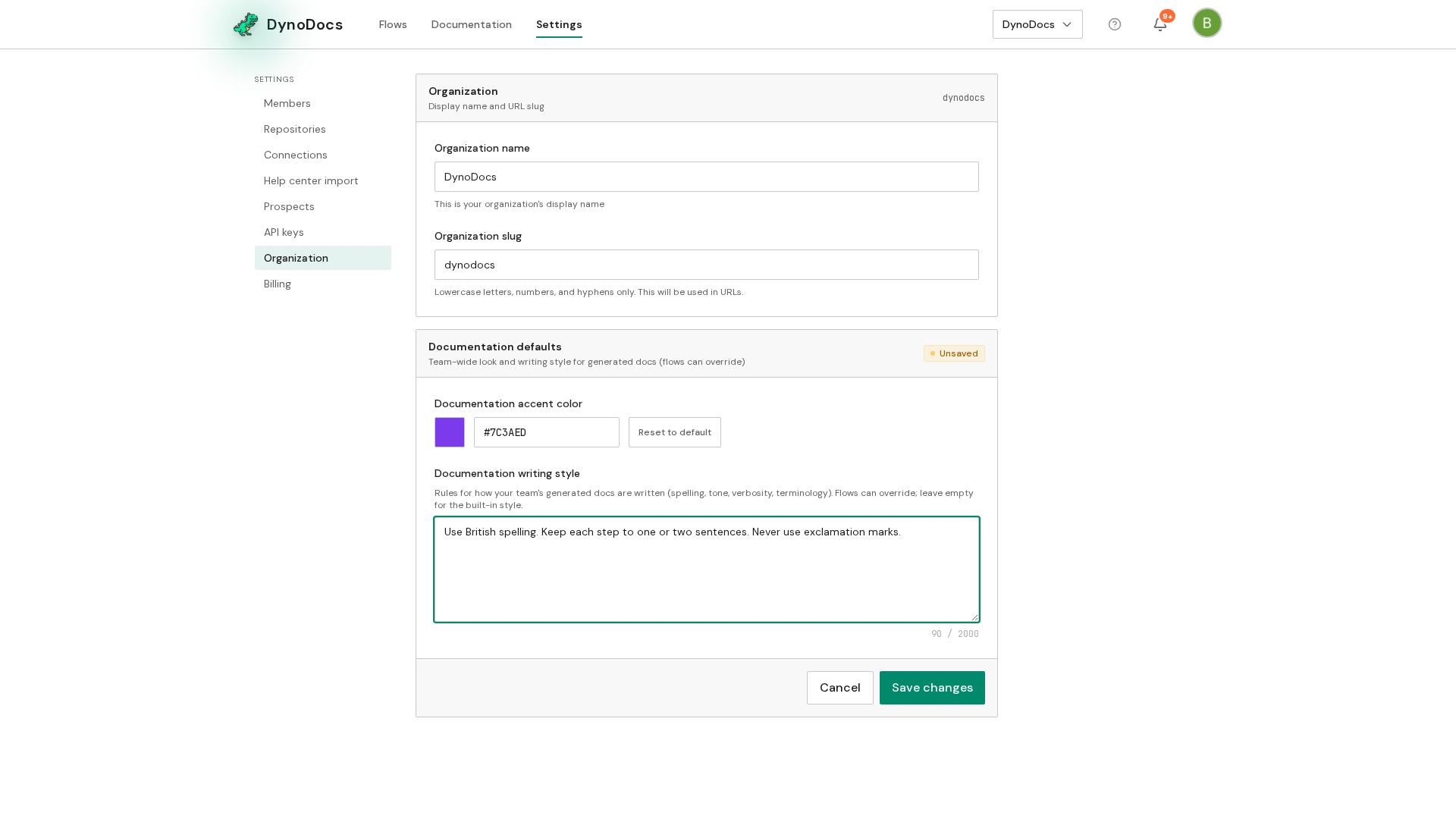Open the notifications bell icon
The width and height of the screenshot is (1456, 819).
click(1159, 24)
